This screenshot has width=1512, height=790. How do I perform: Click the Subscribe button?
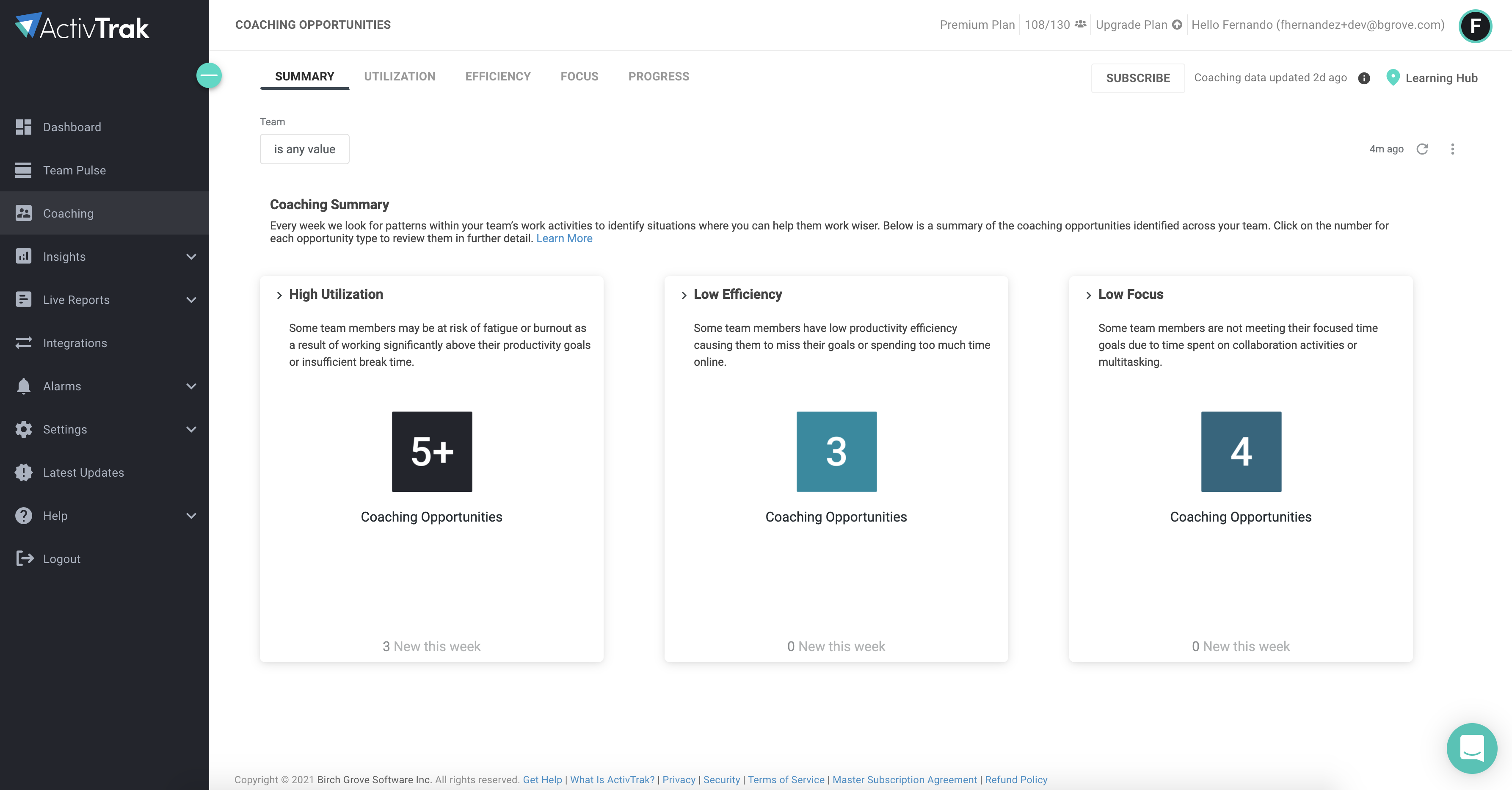[1137, 78]
